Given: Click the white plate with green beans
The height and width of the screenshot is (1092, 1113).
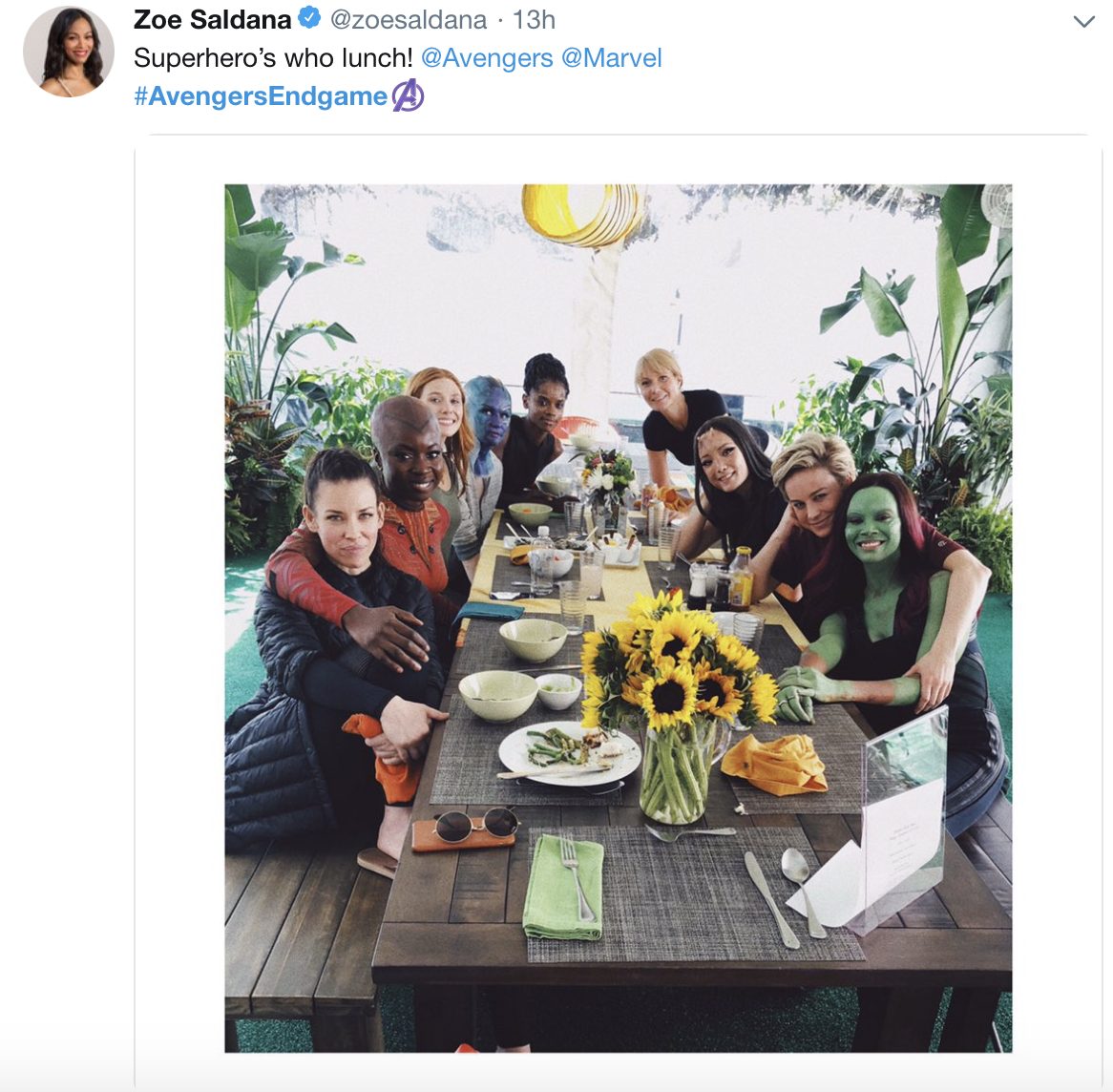Looking at the screenshot, I should [x=569, y=752].
